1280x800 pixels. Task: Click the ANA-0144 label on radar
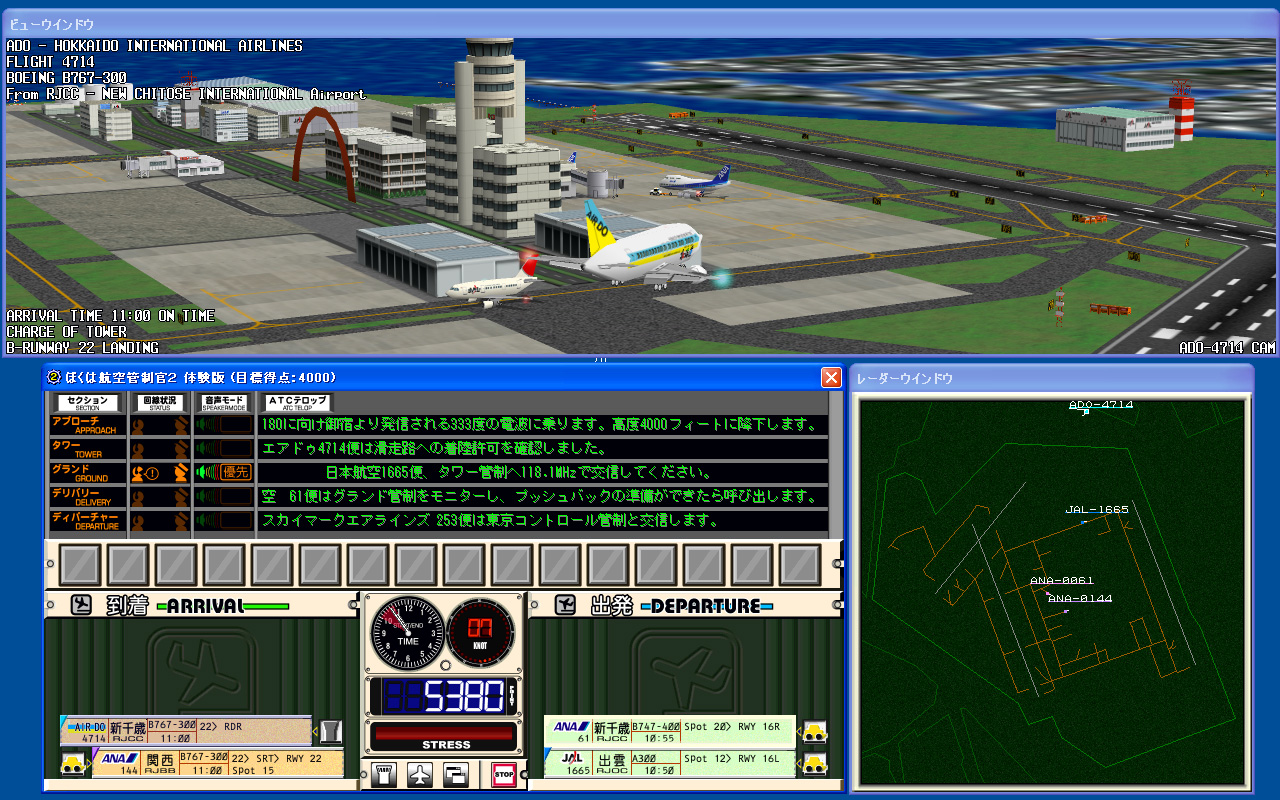(x=1080, y=598)
